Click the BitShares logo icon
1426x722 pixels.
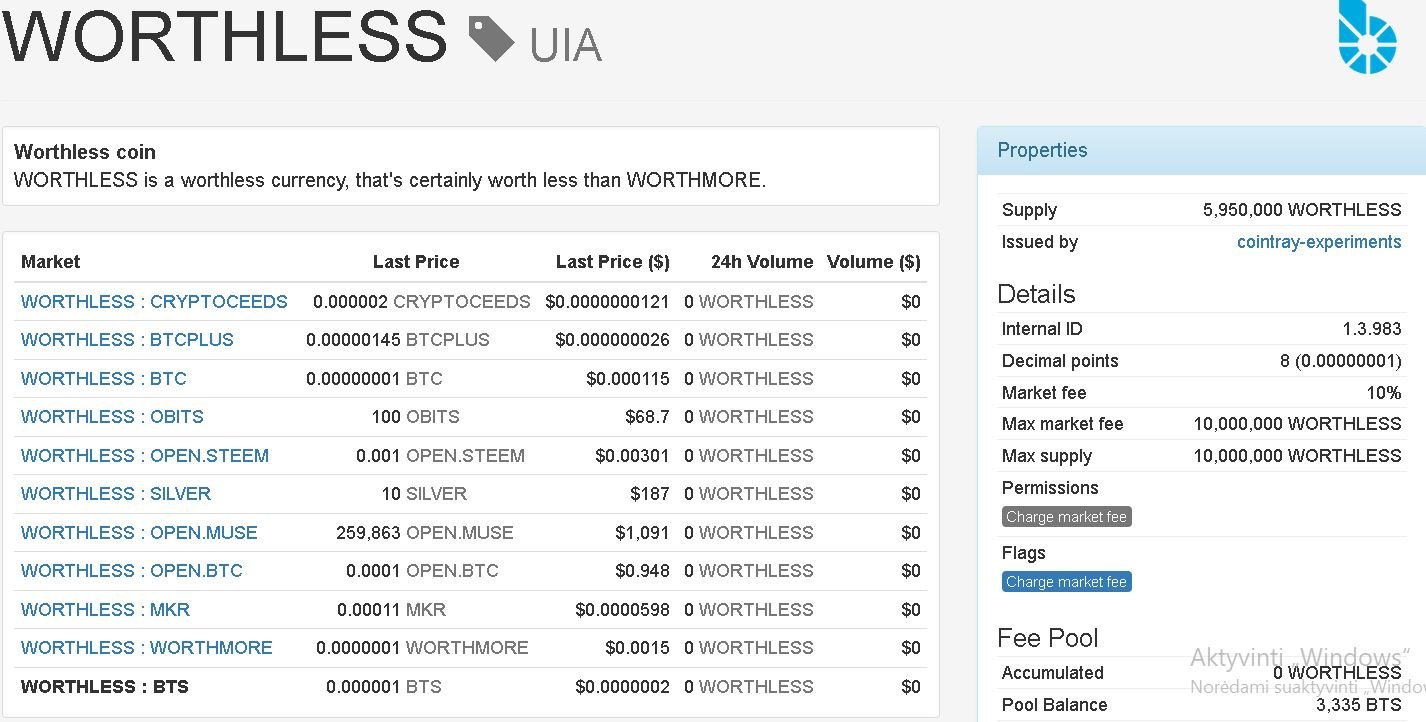coord(1367,38)
